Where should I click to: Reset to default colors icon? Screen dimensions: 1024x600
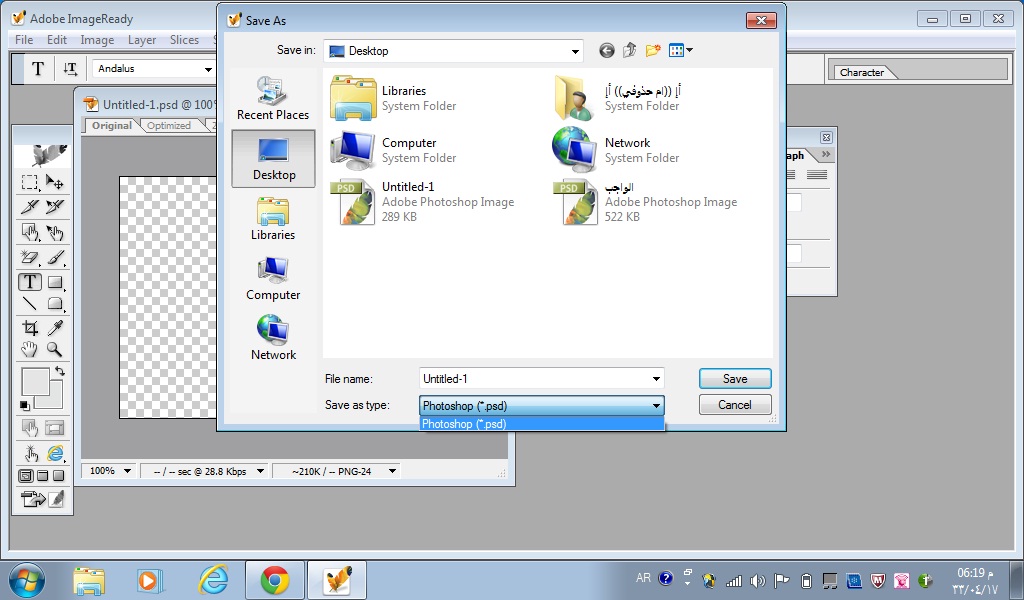coord(25,405)
